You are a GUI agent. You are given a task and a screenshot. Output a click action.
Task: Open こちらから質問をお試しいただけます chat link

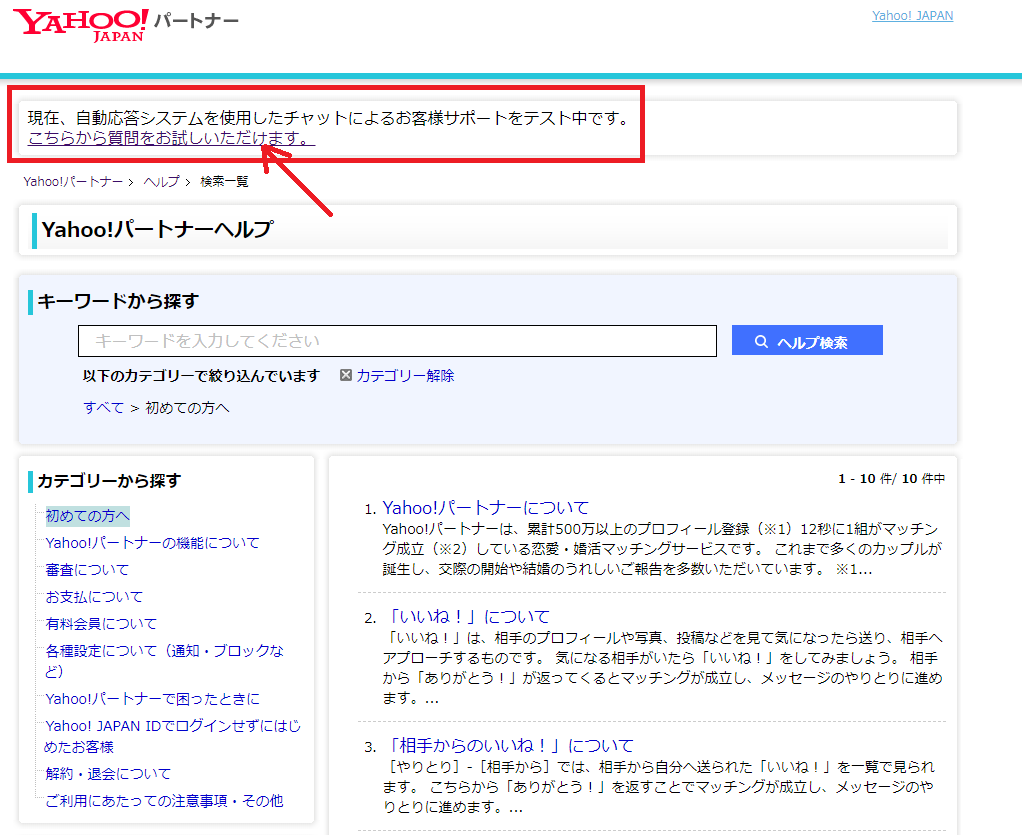(x=171, y=138)
